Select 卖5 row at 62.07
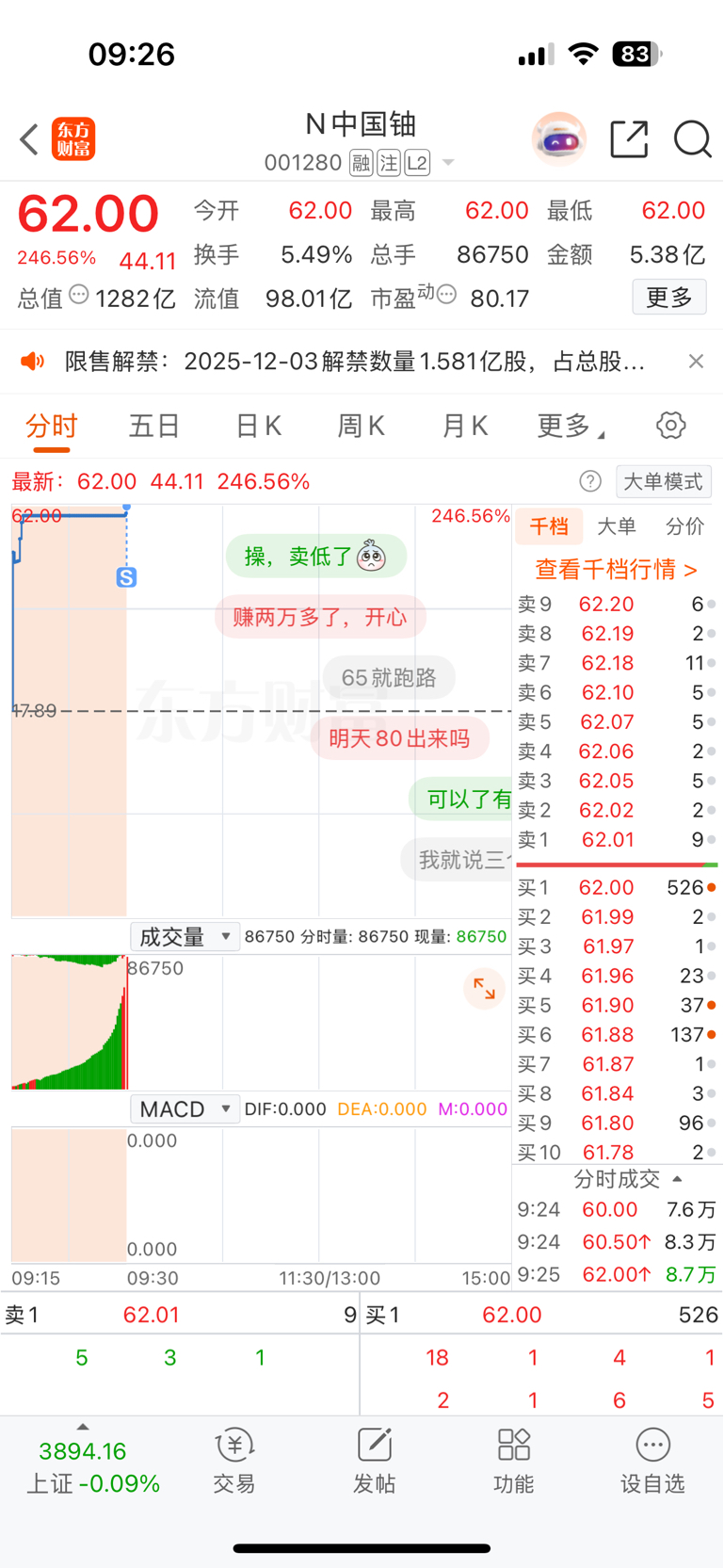The height and width of the screenshot is (1568, 724). point(617,722)
